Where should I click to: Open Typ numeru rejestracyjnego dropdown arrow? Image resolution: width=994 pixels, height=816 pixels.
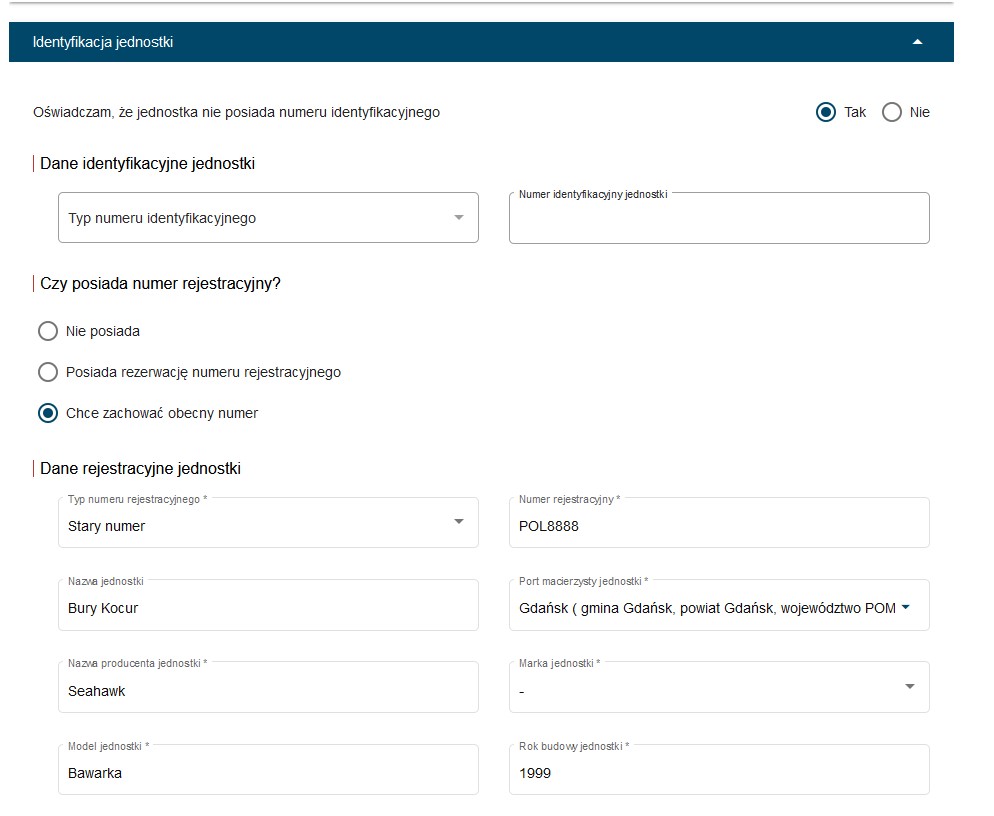[x=459, y=522]
